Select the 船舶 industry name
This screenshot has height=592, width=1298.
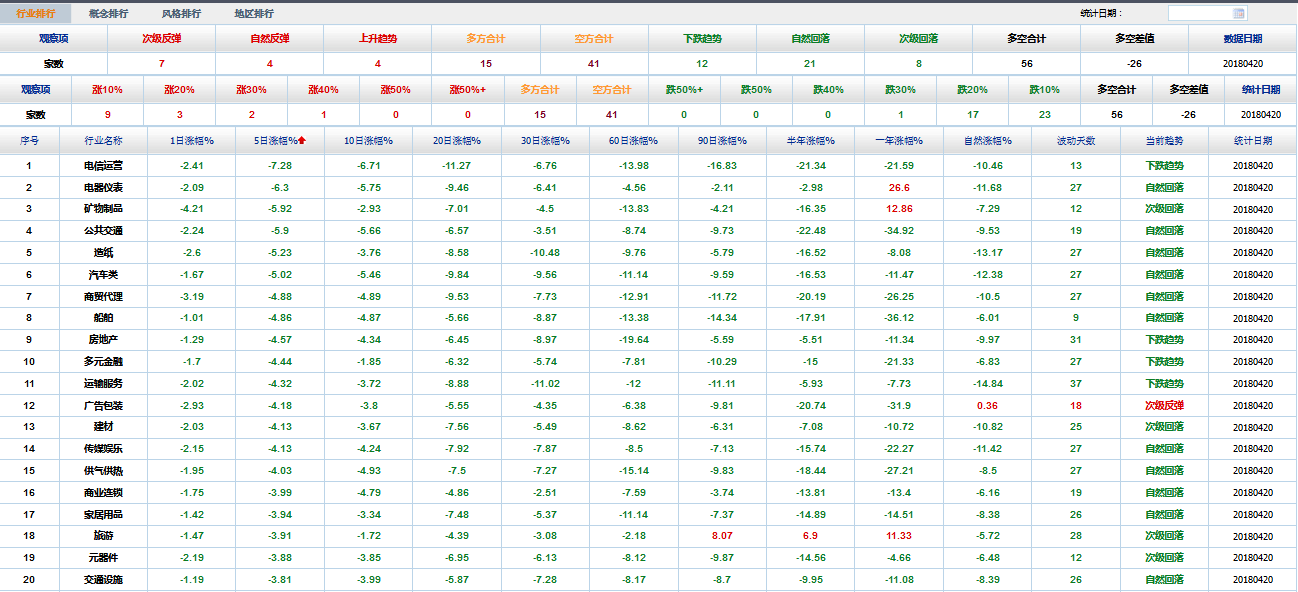[103, 318]
